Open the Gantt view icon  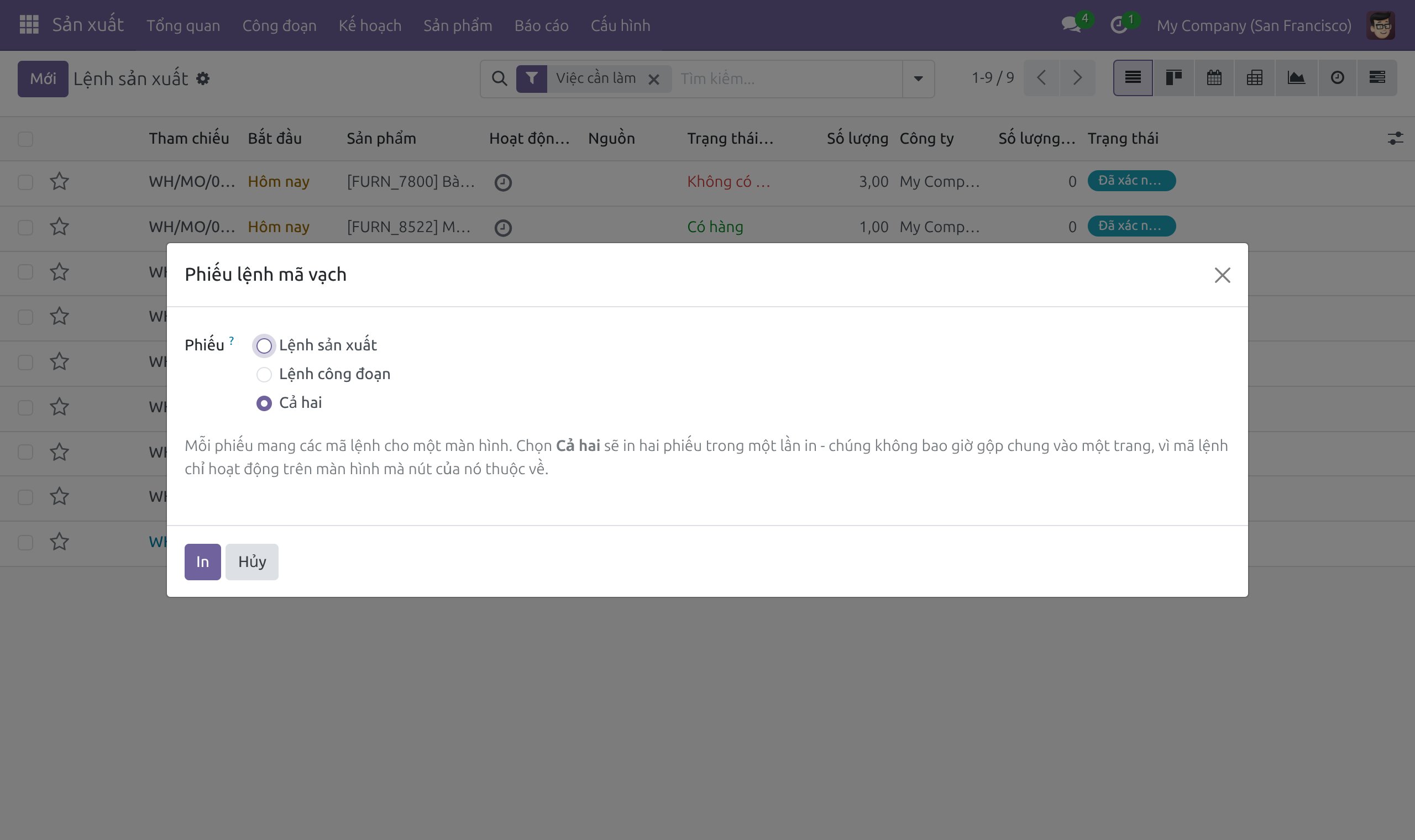pos(1377,78)
